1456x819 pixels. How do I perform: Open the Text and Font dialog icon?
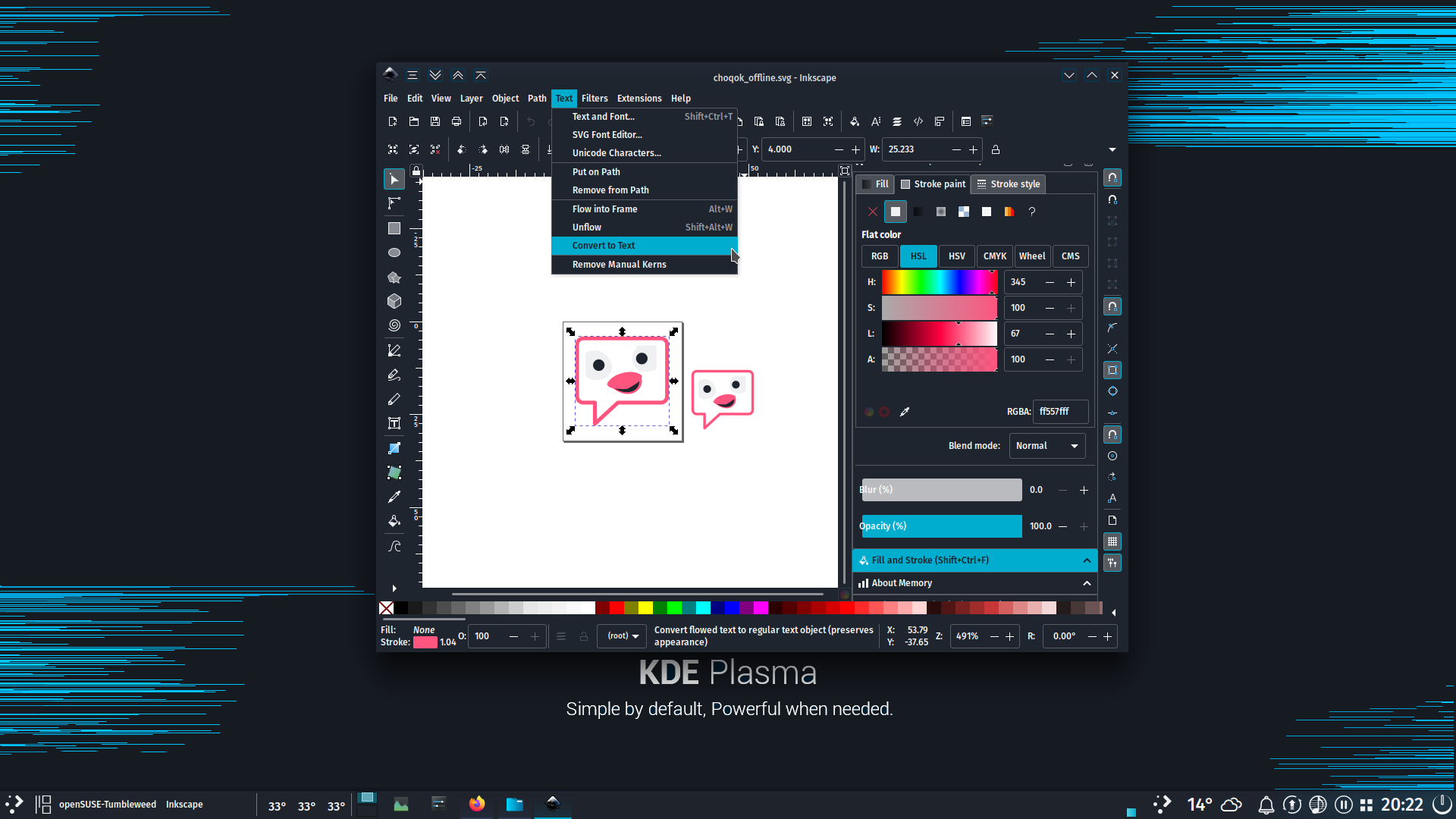(x=876, y=121)
